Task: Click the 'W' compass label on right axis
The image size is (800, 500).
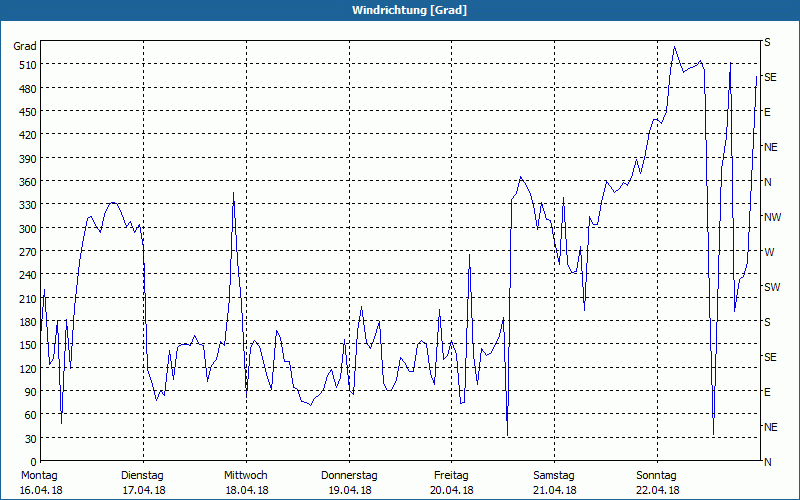Action: pos(769,252)
